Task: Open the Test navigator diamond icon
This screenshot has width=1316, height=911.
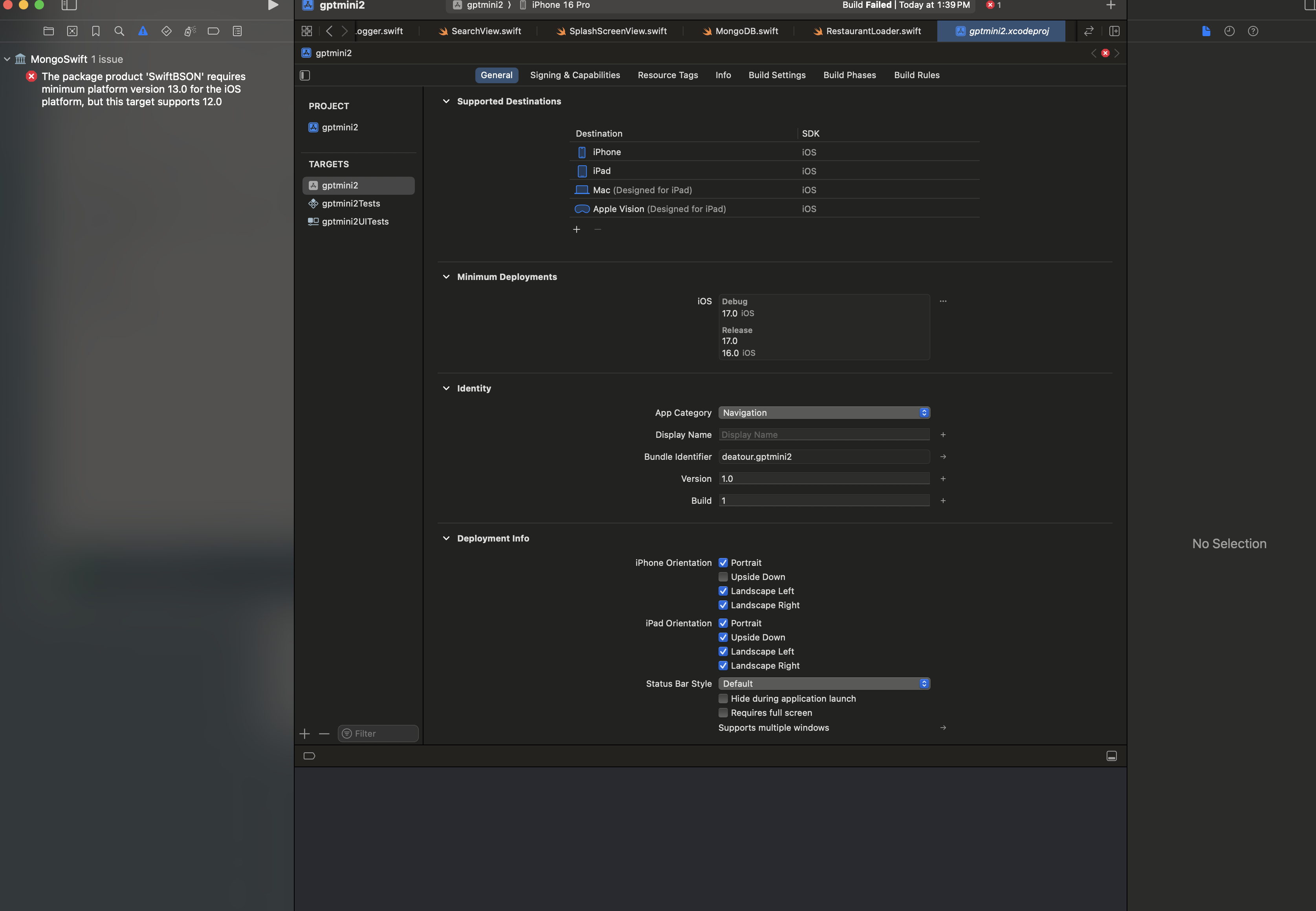Action: pos(167,31)
